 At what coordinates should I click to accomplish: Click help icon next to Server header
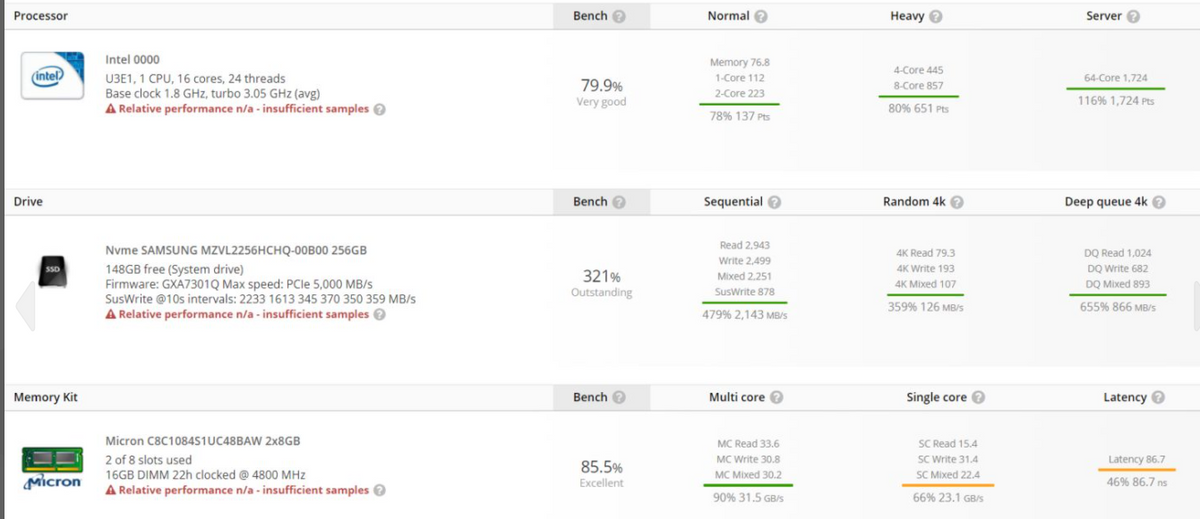pos(1134,17)
